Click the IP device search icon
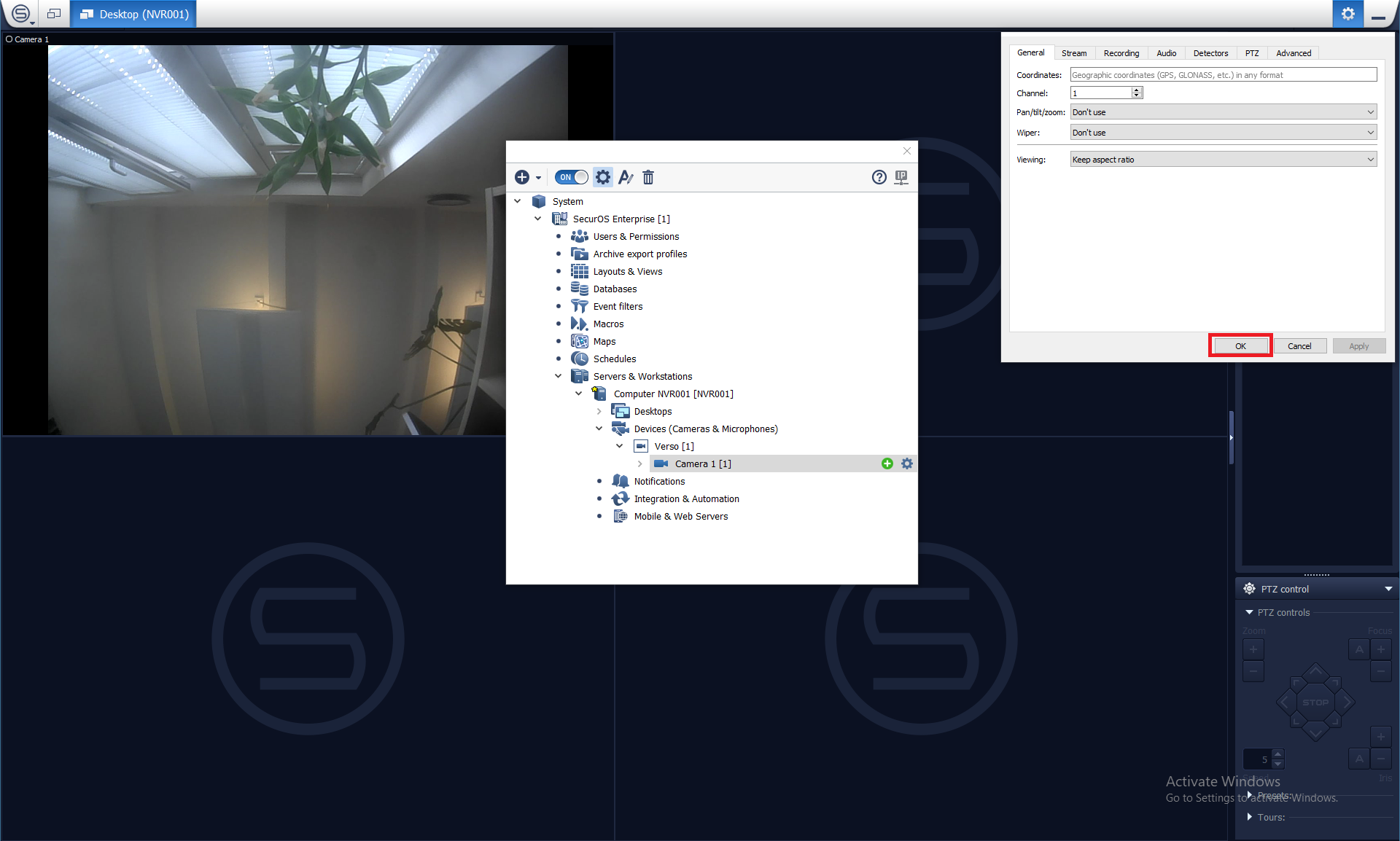 pos(901,177)
